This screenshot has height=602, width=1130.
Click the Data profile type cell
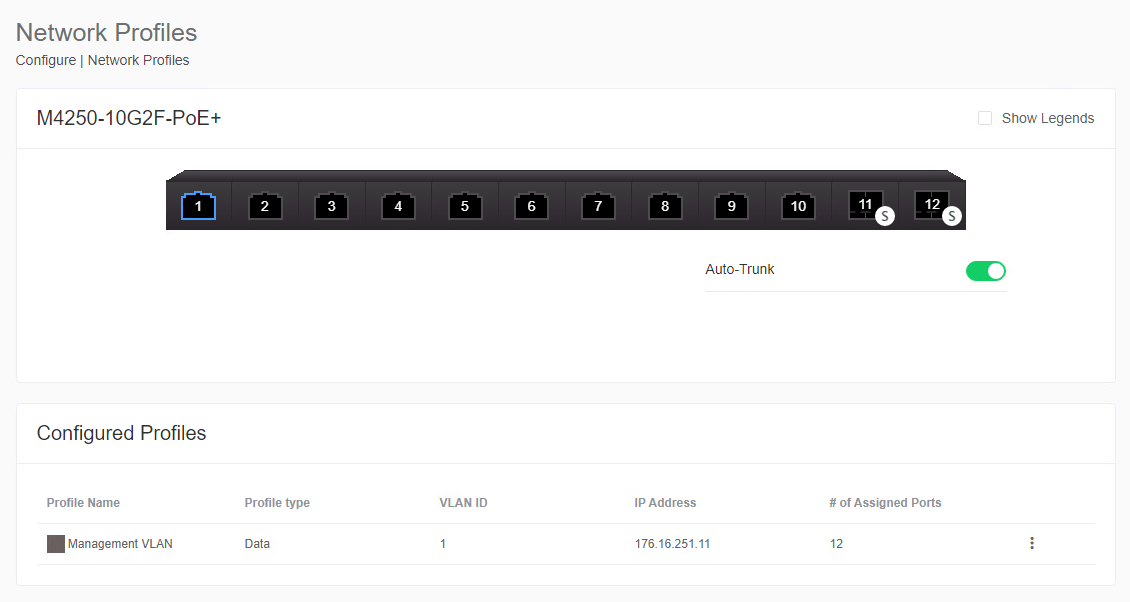pyautogui.click(x=257, y=544)
